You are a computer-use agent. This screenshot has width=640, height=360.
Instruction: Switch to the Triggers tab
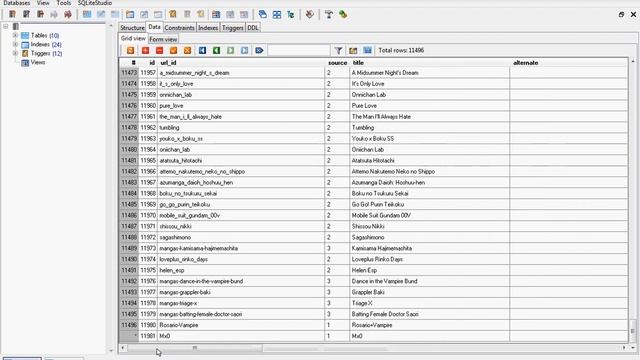pos(233,28)
